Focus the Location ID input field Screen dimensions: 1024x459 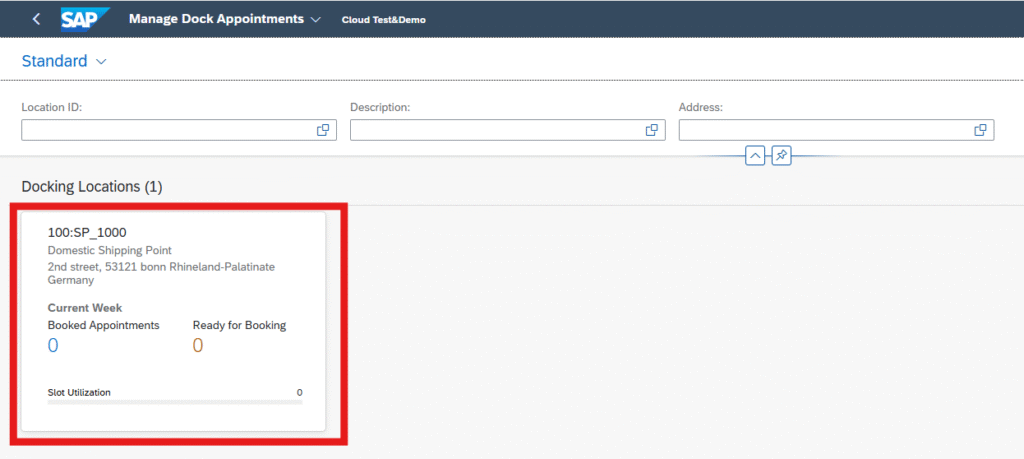[179, 130]
